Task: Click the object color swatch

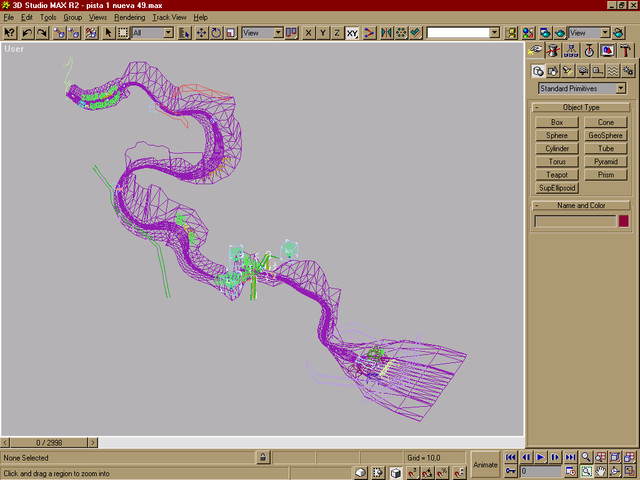Action: pos(623,221)
